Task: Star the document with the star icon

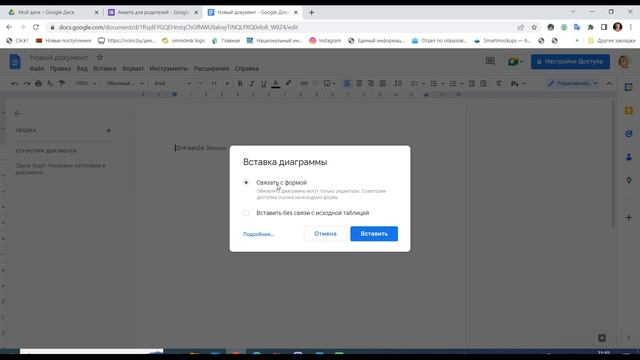Action: [100, 58]
